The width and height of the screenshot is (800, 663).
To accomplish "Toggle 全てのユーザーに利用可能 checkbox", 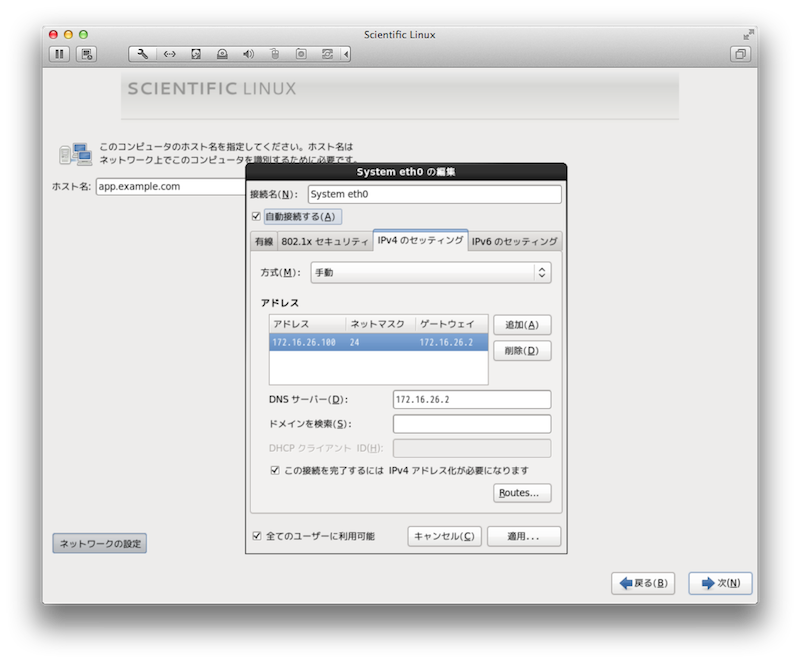I will pyautogui.click(x=257, y=536).
